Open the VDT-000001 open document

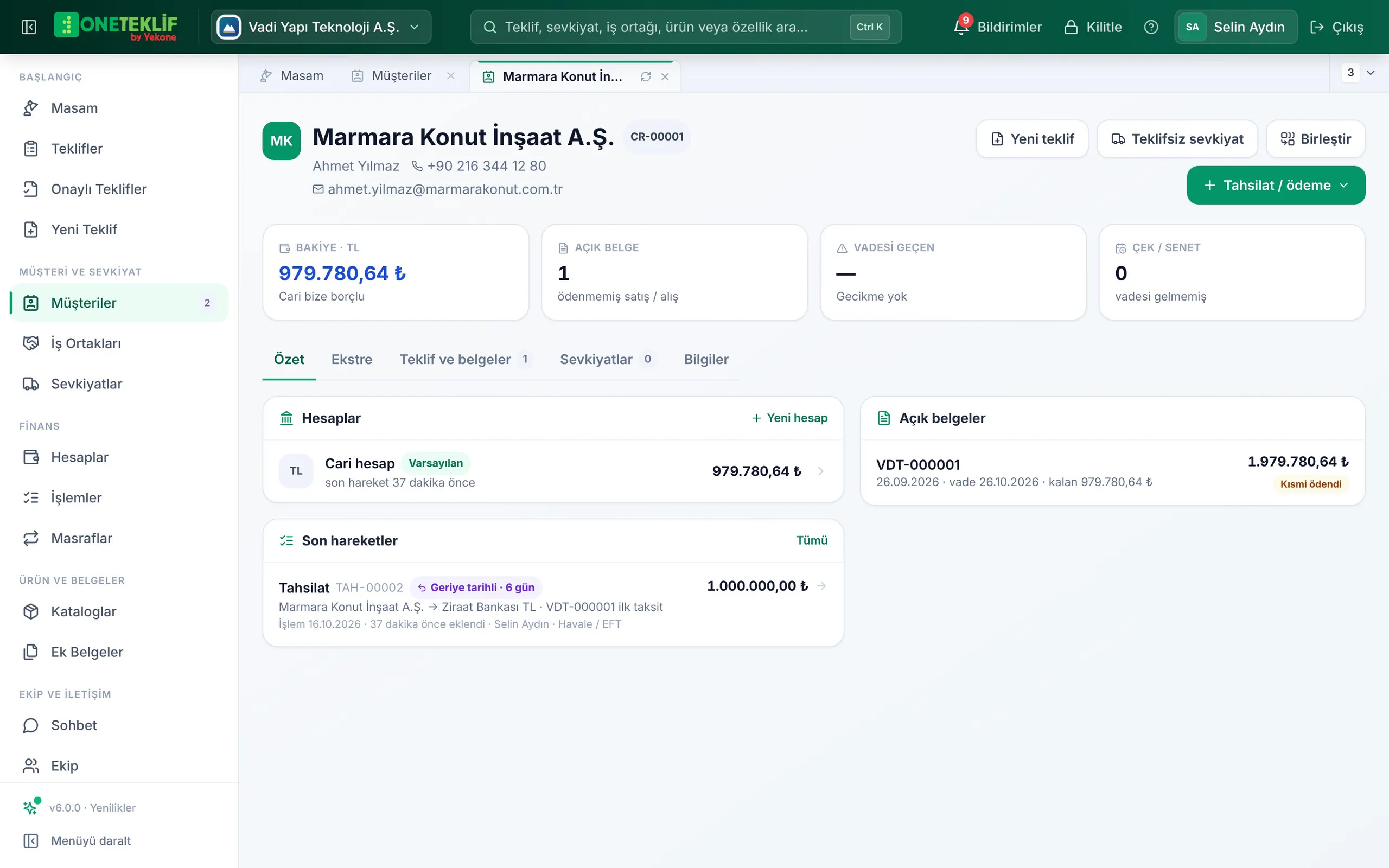tap(1112, 473)
